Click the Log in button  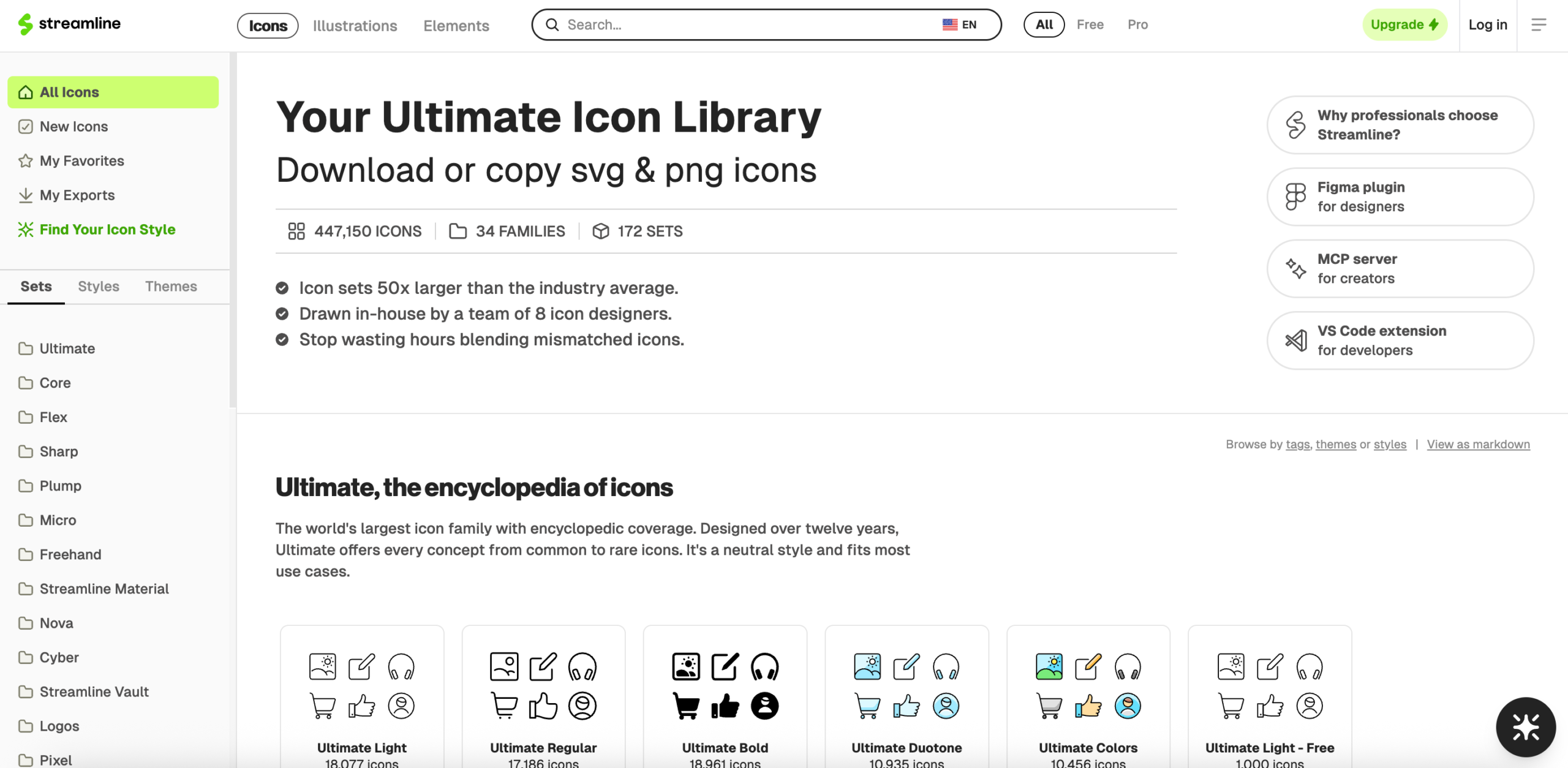coord(1488,24)
